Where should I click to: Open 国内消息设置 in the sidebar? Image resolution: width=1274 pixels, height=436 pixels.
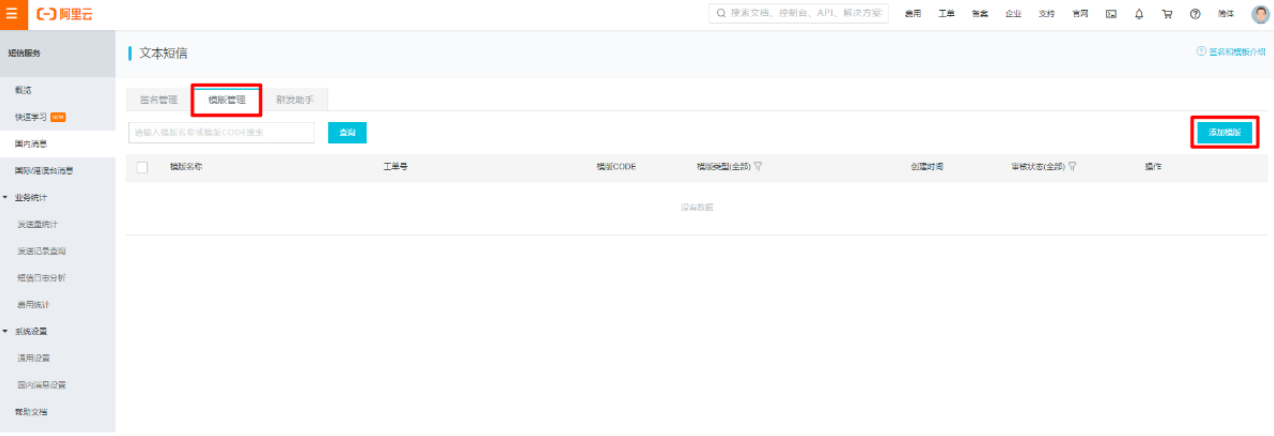click(x=42, y=384)
